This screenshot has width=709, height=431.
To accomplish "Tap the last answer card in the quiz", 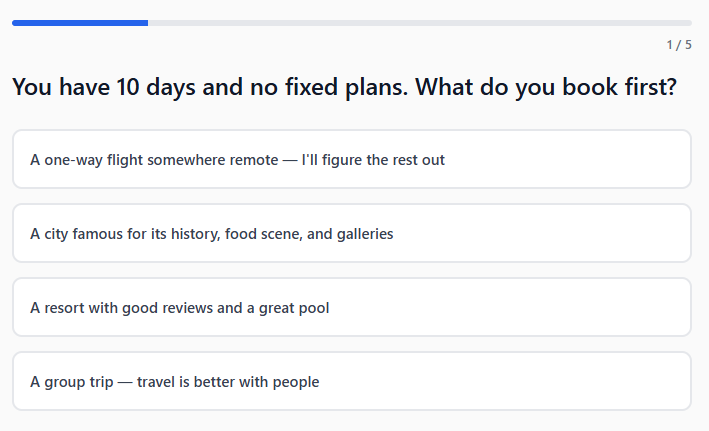I will [351, 381].
